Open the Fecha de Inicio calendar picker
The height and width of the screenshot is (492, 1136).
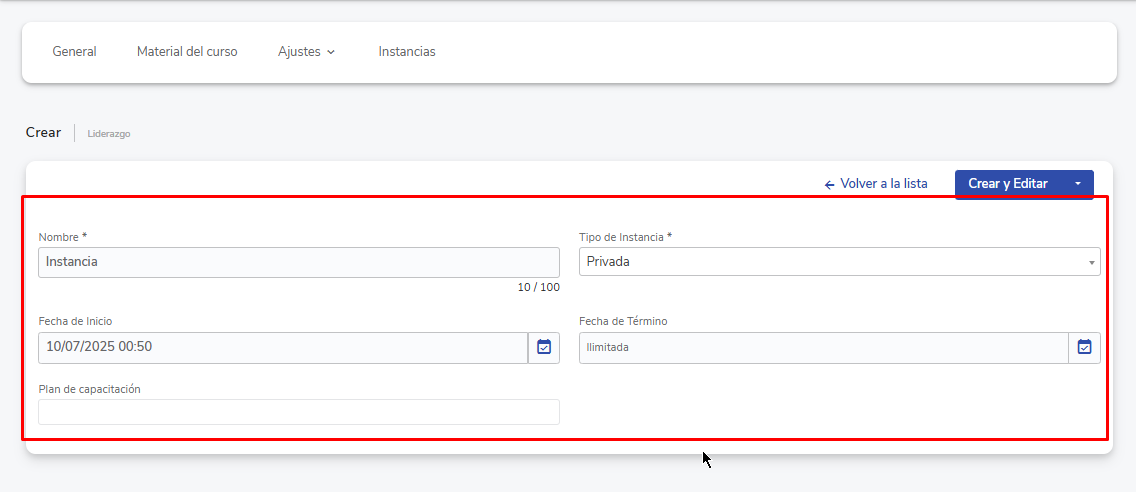(544, 348)
